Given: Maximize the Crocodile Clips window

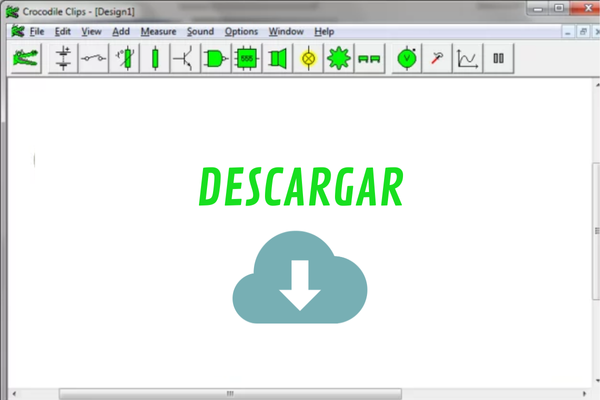Looking at the screenshot, I should click(x=559, y=8).
